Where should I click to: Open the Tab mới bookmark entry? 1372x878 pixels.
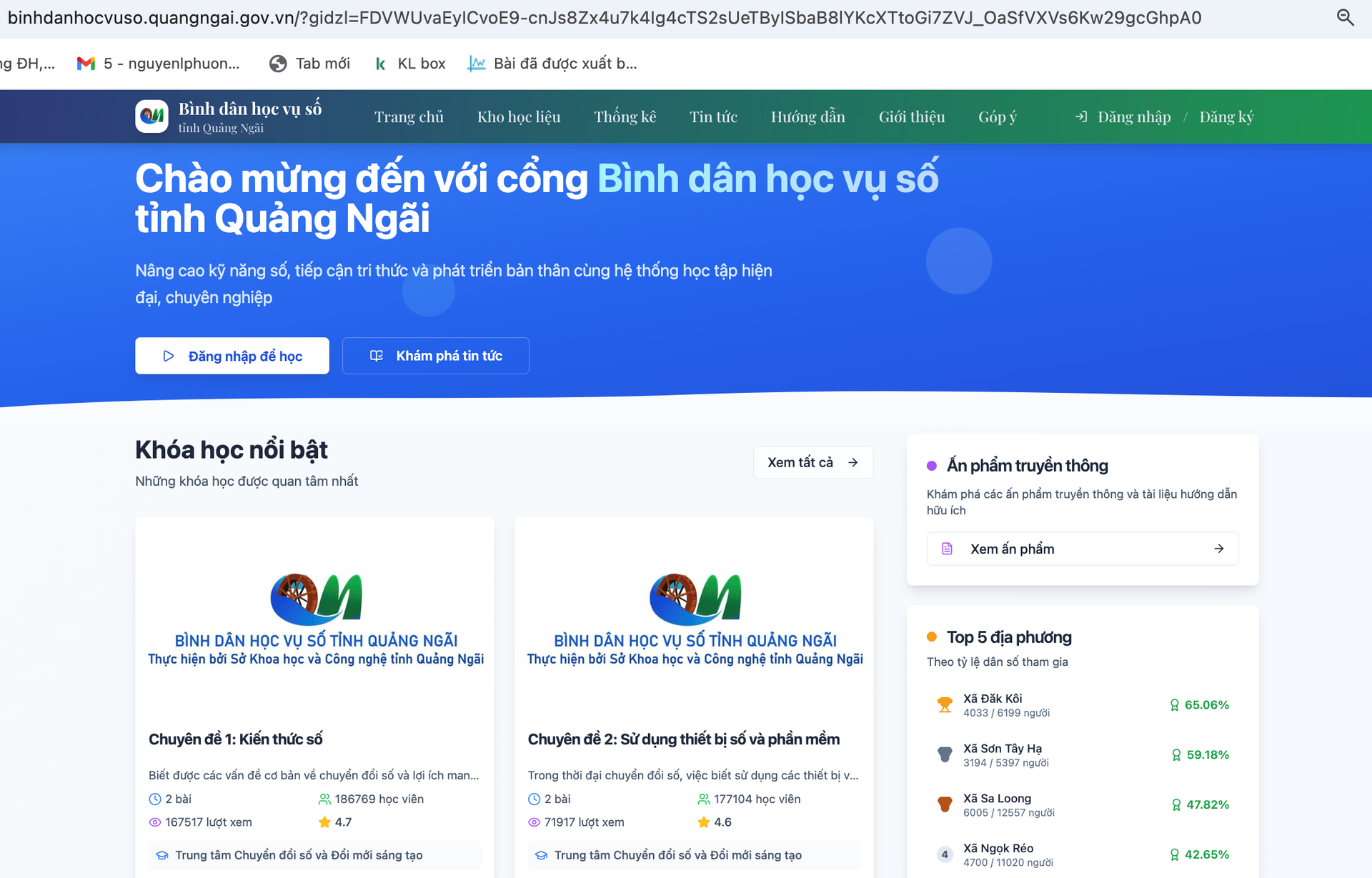[x=310, y=63]
